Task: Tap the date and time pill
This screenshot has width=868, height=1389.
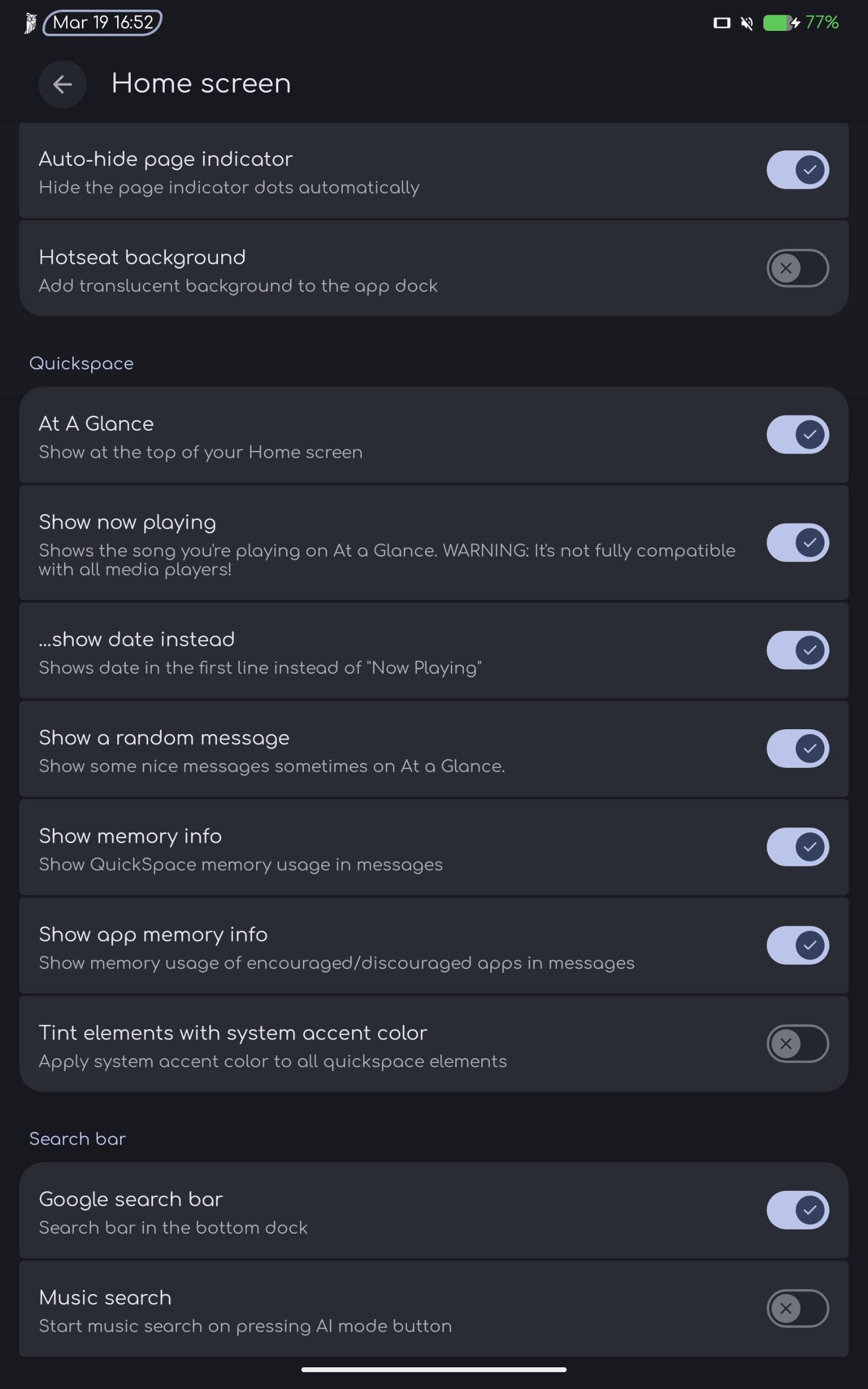Action: [x=103, y=23]
